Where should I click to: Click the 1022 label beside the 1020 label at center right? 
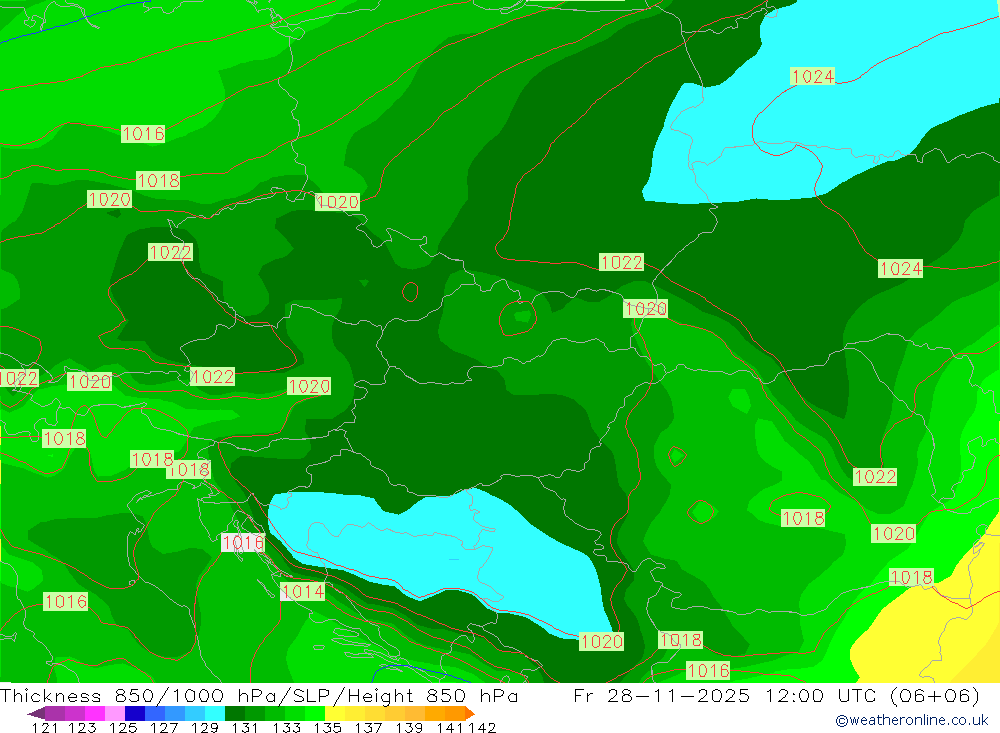(x=622, y=262)
